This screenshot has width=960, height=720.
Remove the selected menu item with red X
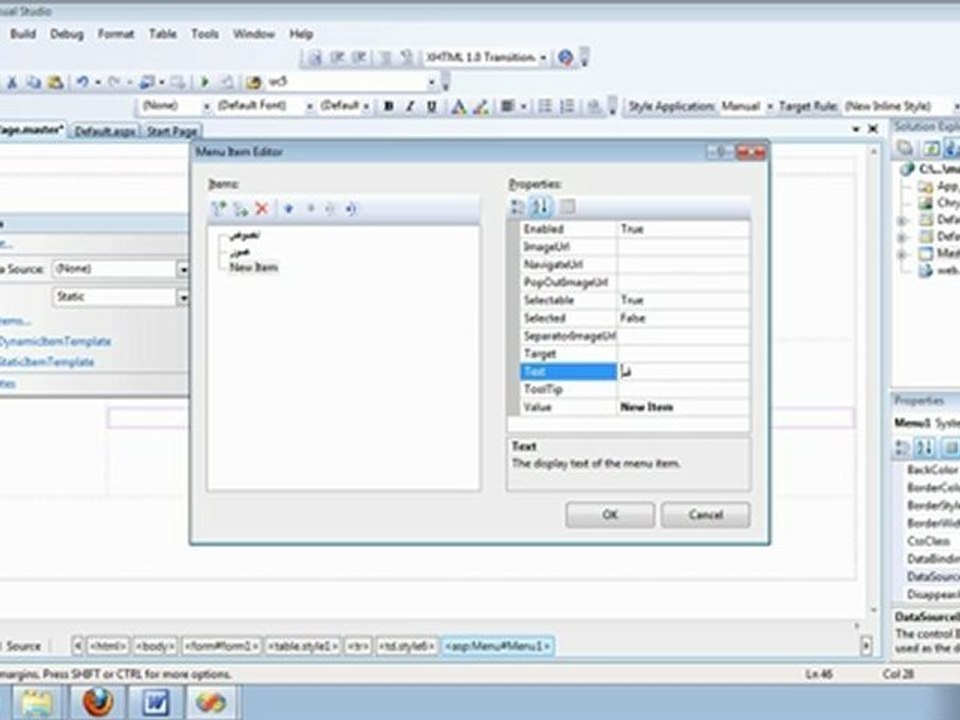(262, 209)
